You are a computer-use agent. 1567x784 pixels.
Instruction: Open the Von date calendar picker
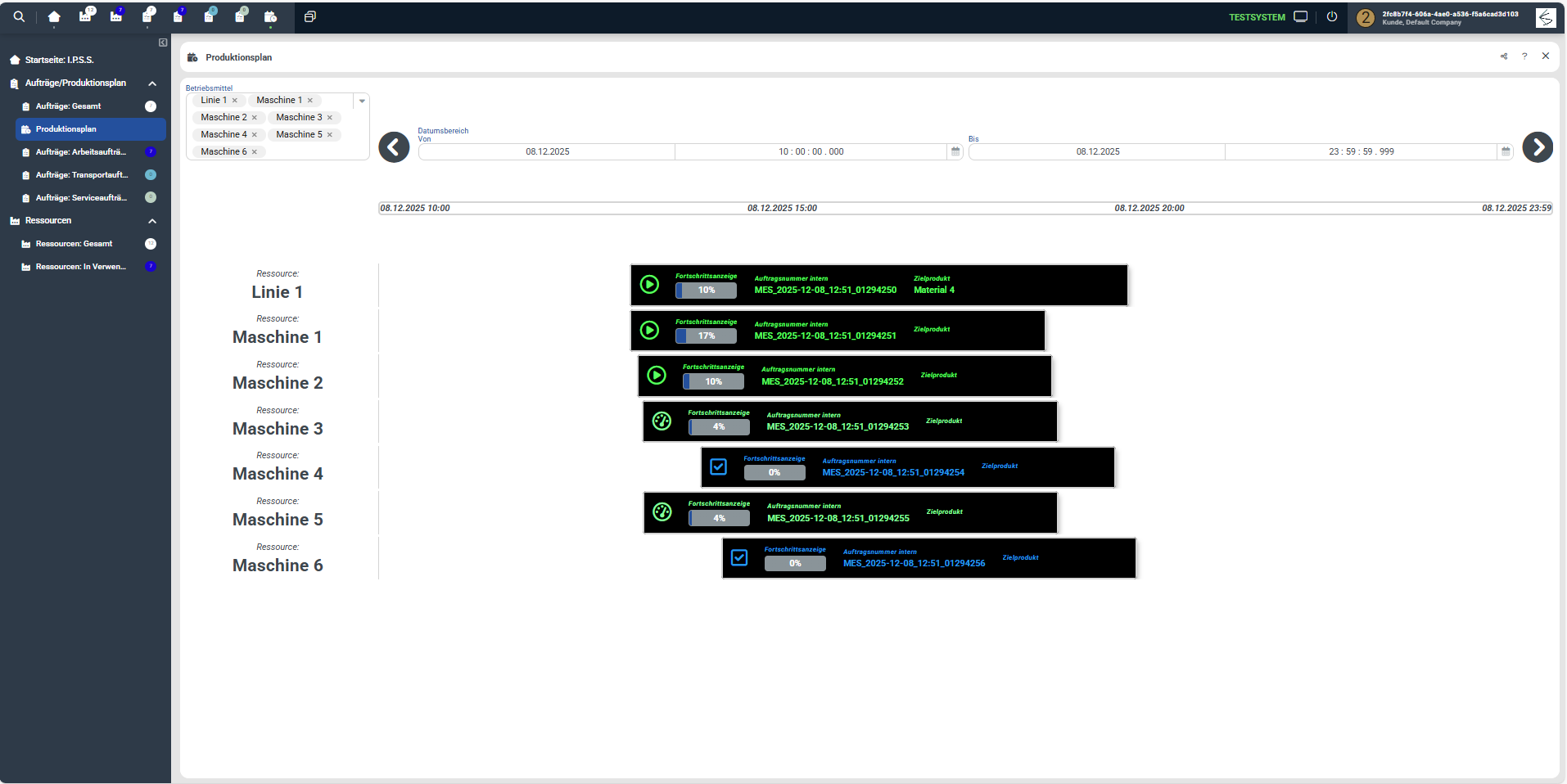pos(955,151)
